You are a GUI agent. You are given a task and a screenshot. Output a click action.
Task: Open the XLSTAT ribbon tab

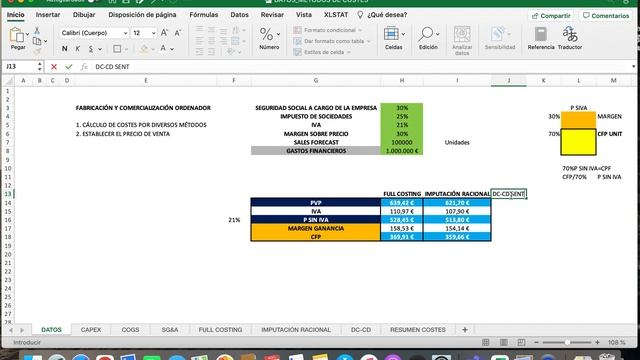336,15
